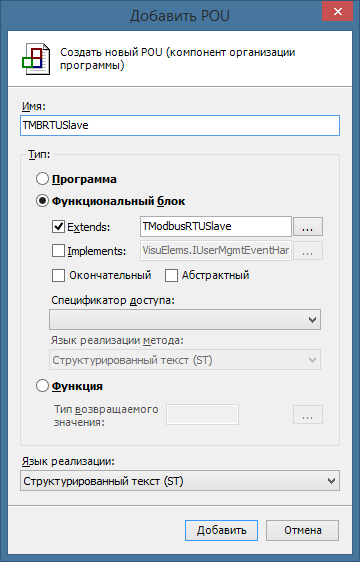Check the Абстрактный checkbox

(171, 275)
